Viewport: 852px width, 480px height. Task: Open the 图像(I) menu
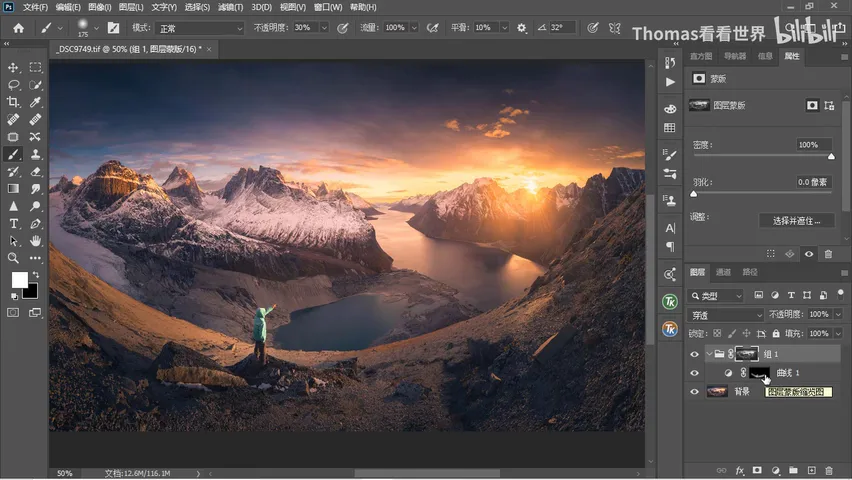pos(99,7)
